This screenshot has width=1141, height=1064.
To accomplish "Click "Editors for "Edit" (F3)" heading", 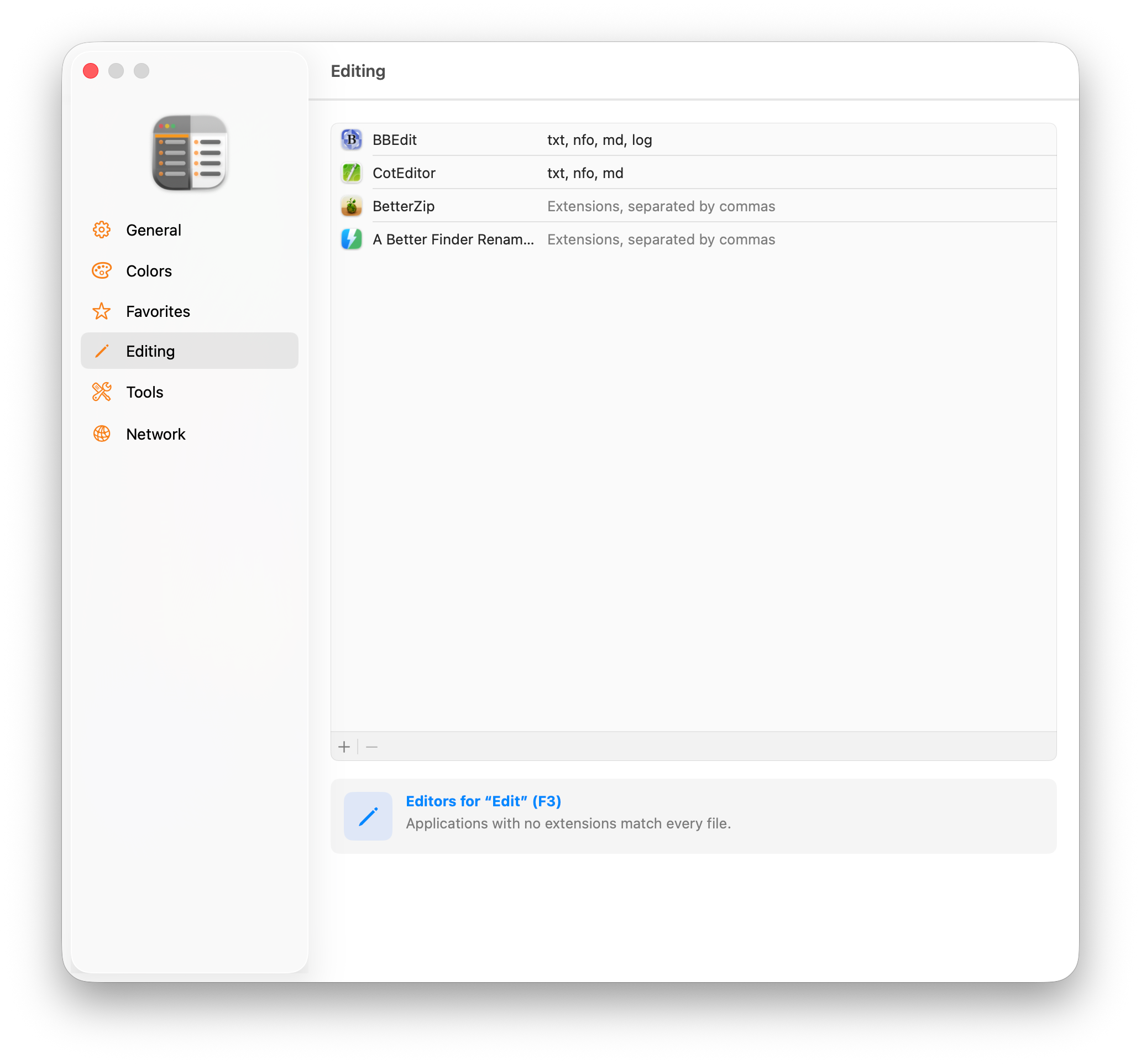I will 483,801.
